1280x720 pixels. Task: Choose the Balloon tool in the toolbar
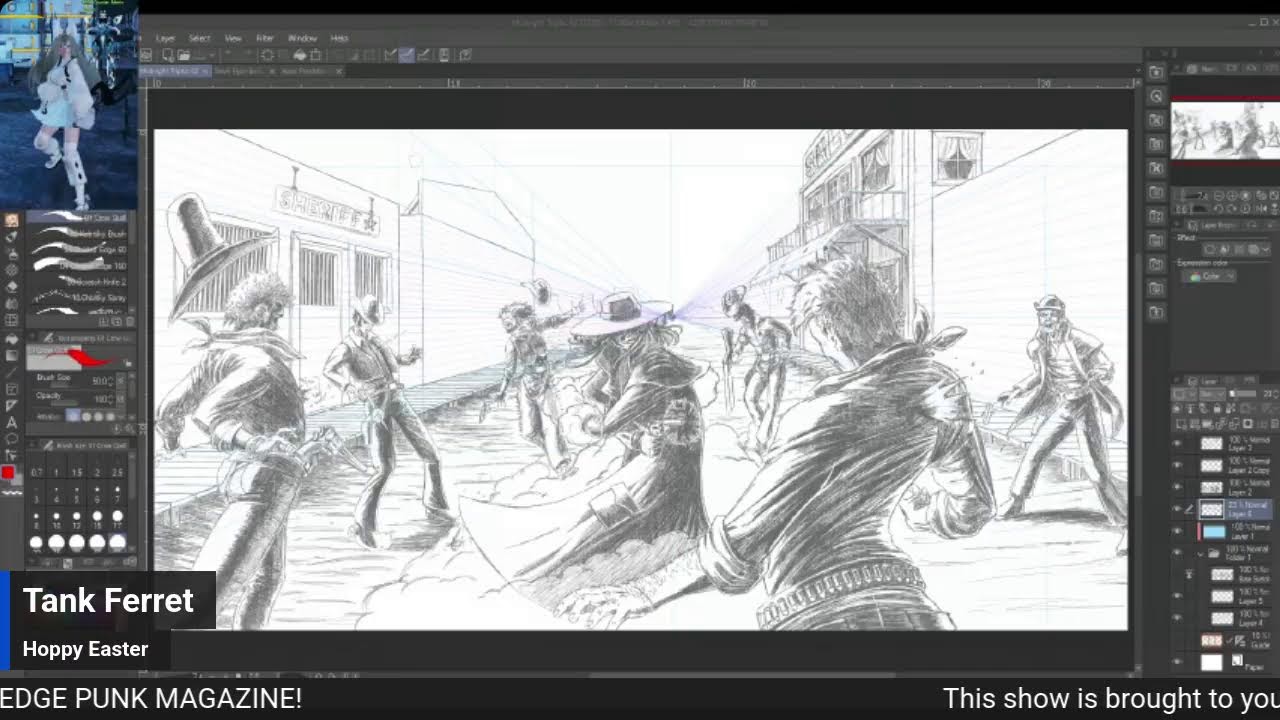tap(12, 439)
